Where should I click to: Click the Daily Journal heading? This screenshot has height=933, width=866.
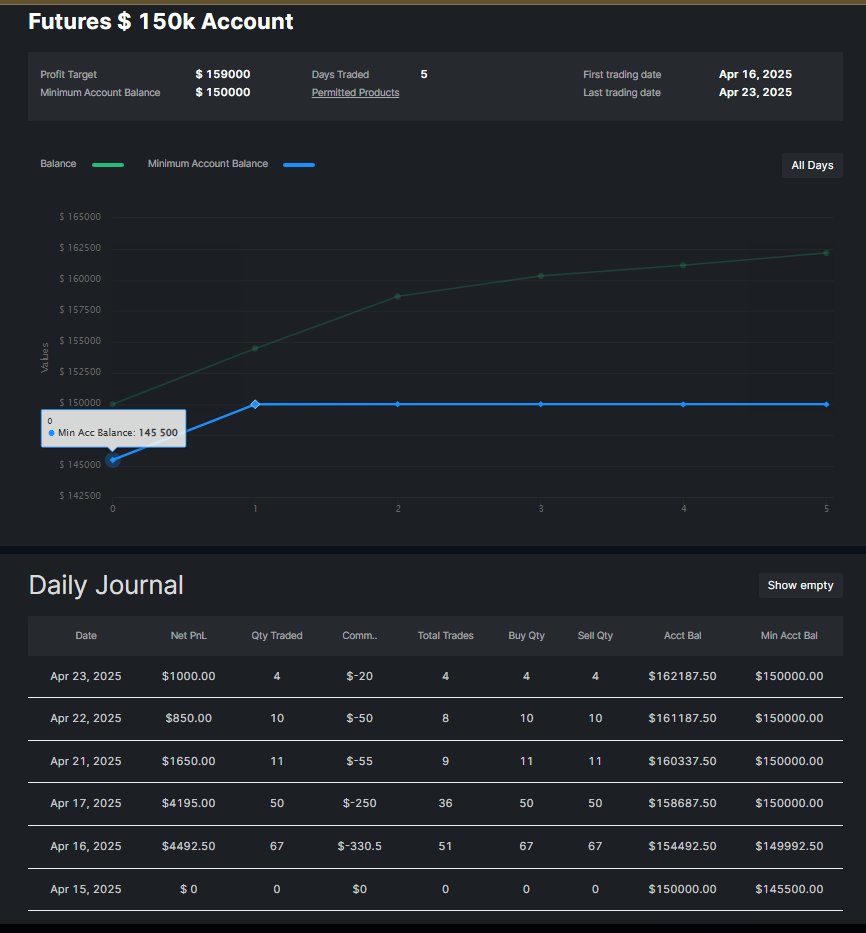click(x=106, y=585)
